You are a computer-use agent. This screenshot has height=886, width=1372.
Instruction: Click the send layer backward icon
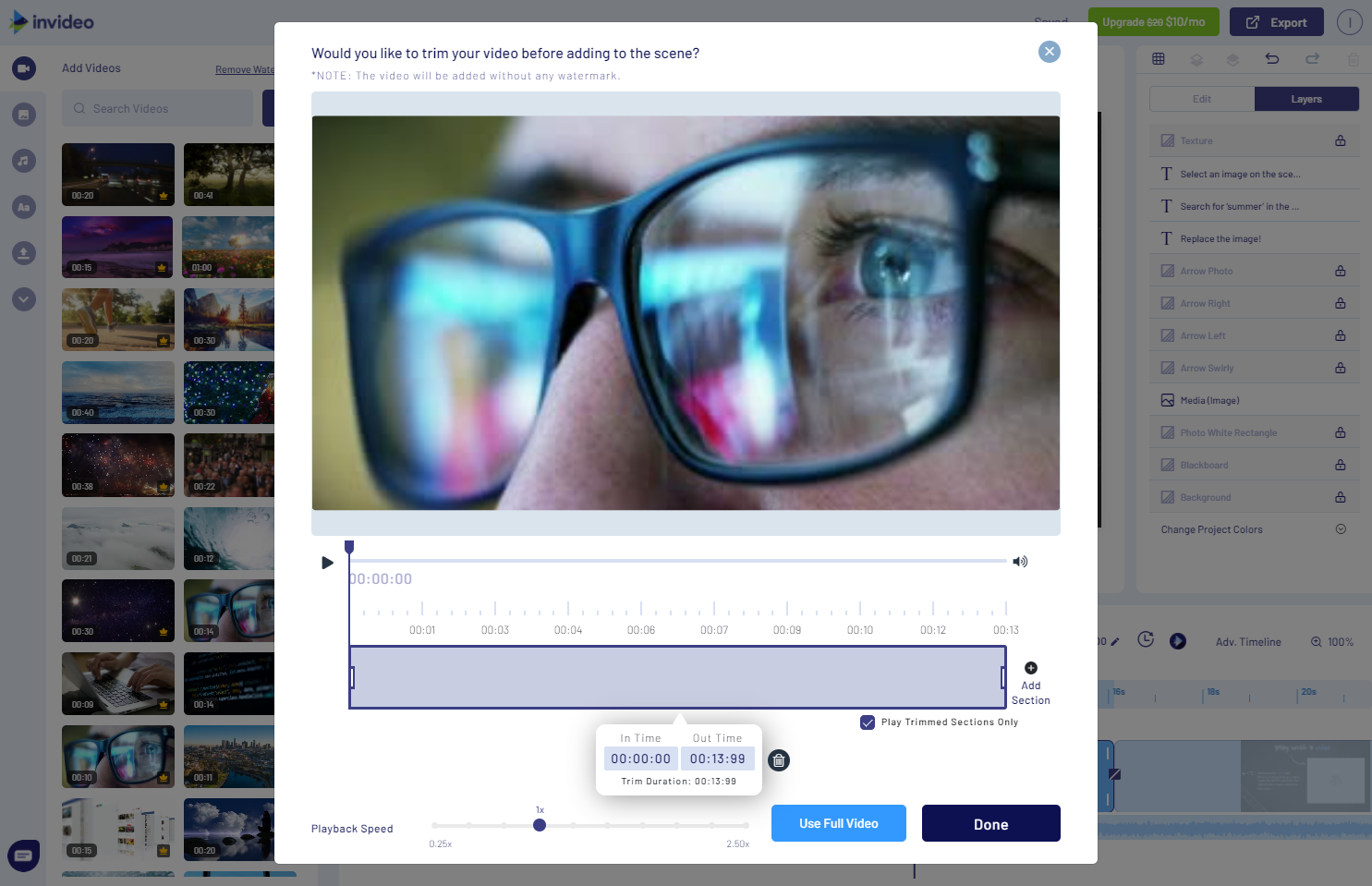1196,59
